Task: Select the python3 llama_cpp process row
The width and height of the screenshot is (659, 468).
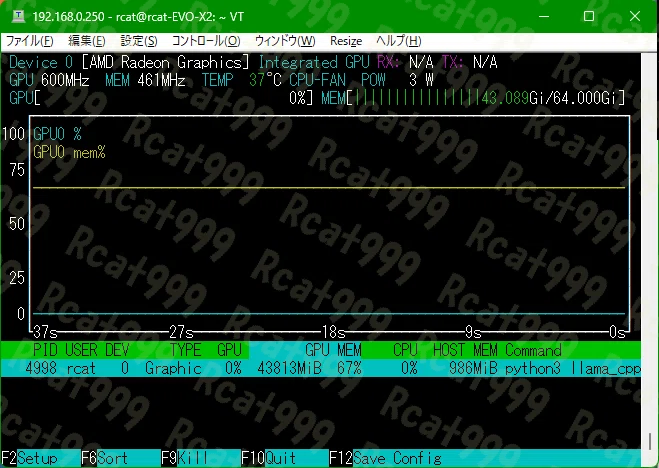Action: coord(321,368)
